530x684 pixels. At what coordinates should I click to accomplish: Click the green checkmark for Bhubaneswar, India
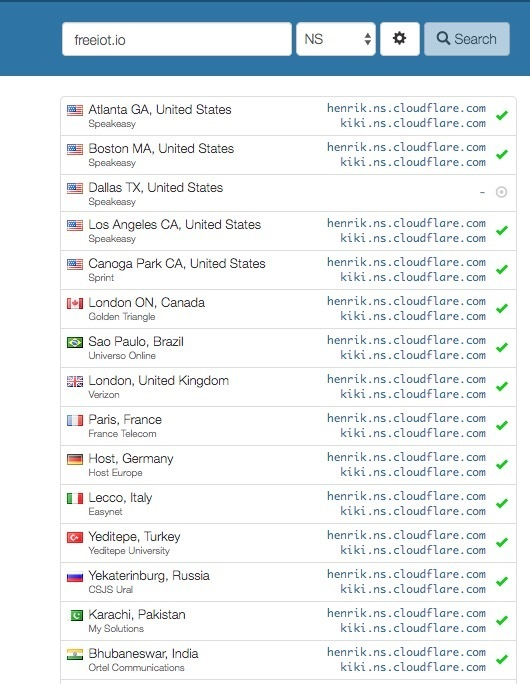point(502,659)
